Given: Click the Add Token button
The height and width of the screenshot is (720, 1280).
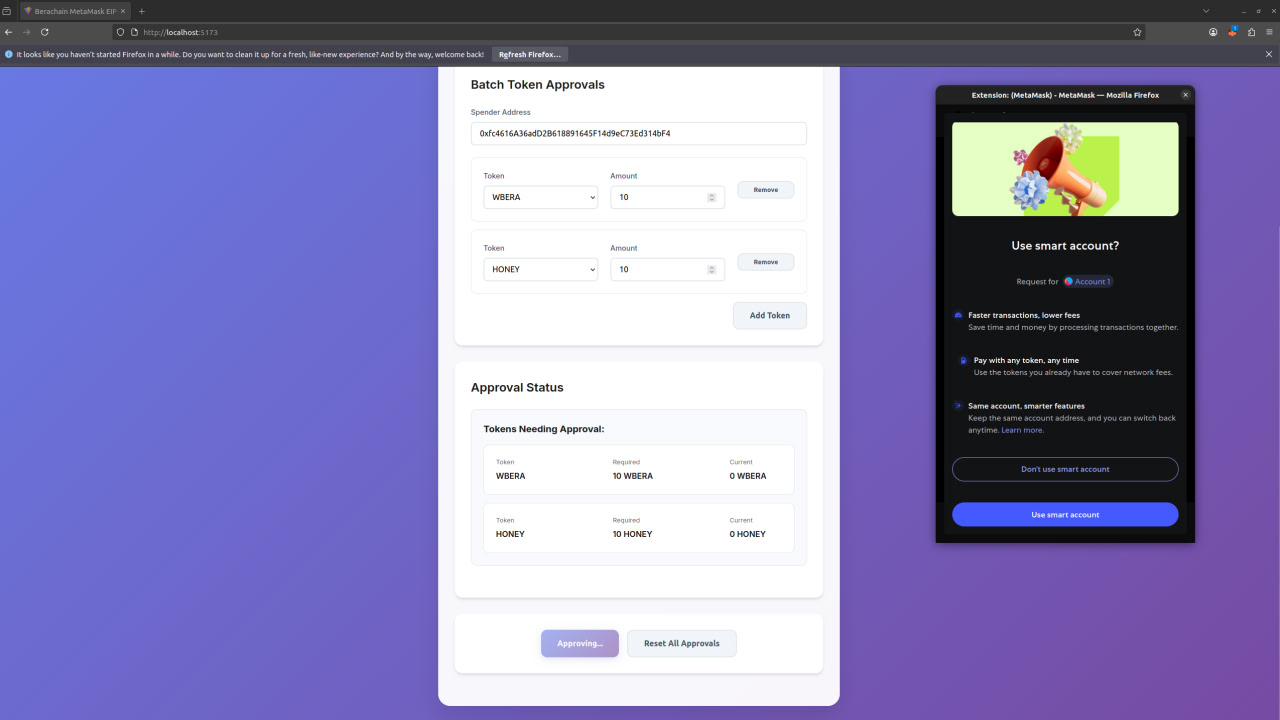Looking at the screenshot, I should point(769,315).
